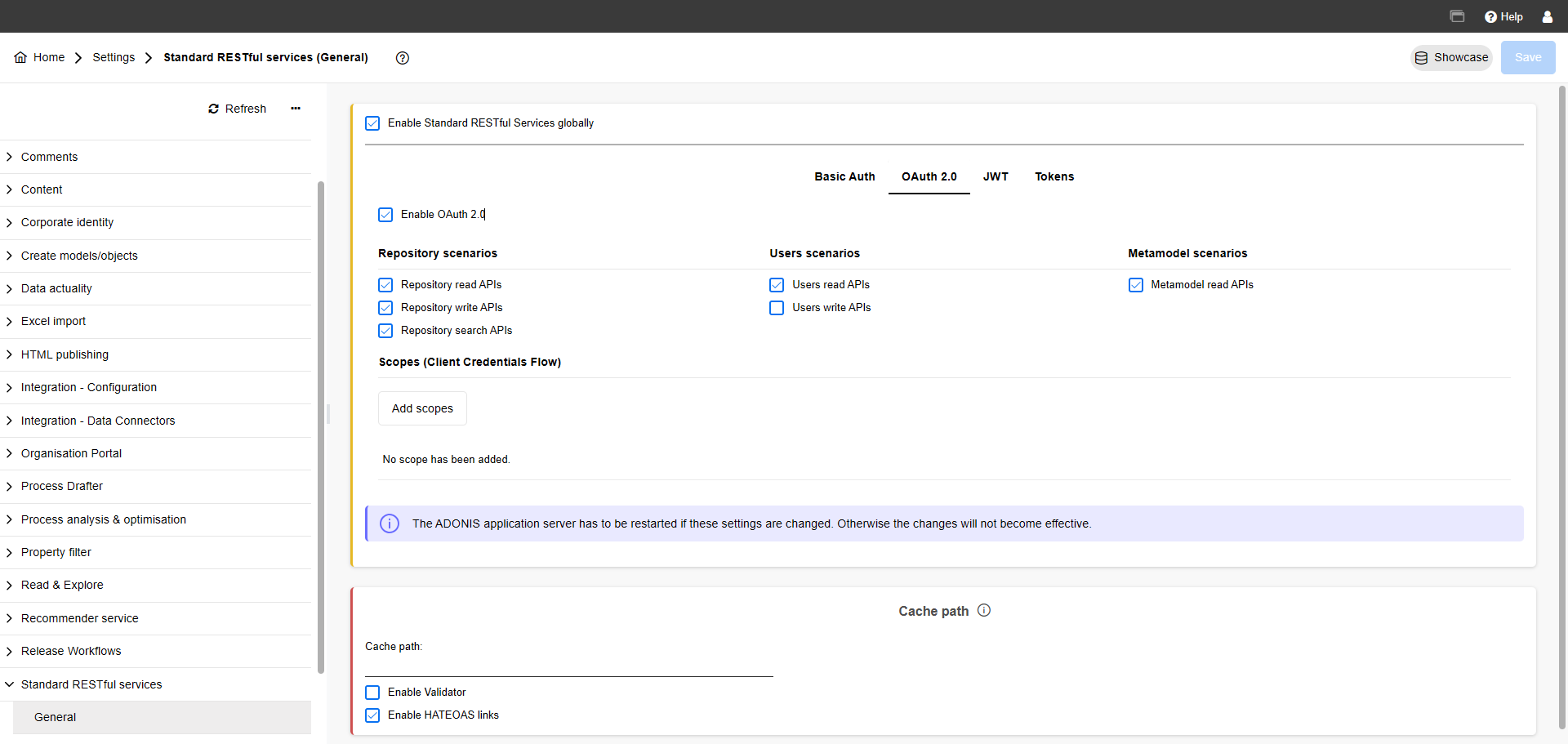This screenshot has height=744, width=1568.
Task: Open the window switcher icon in top bar
Action: point(1457,16)
